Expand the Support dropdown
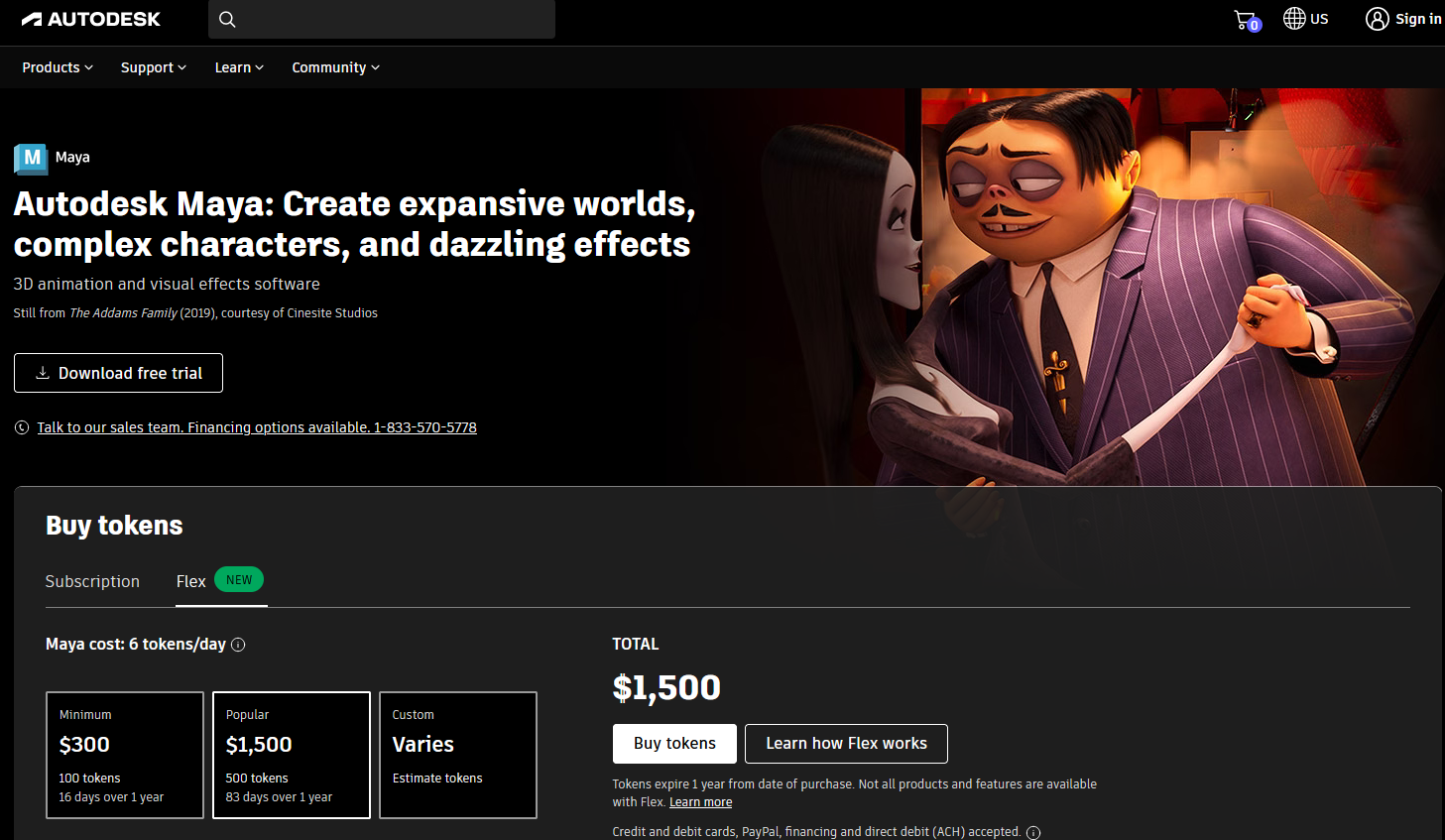The height and width of the screenshot is (840, 1445). point(154,67)
